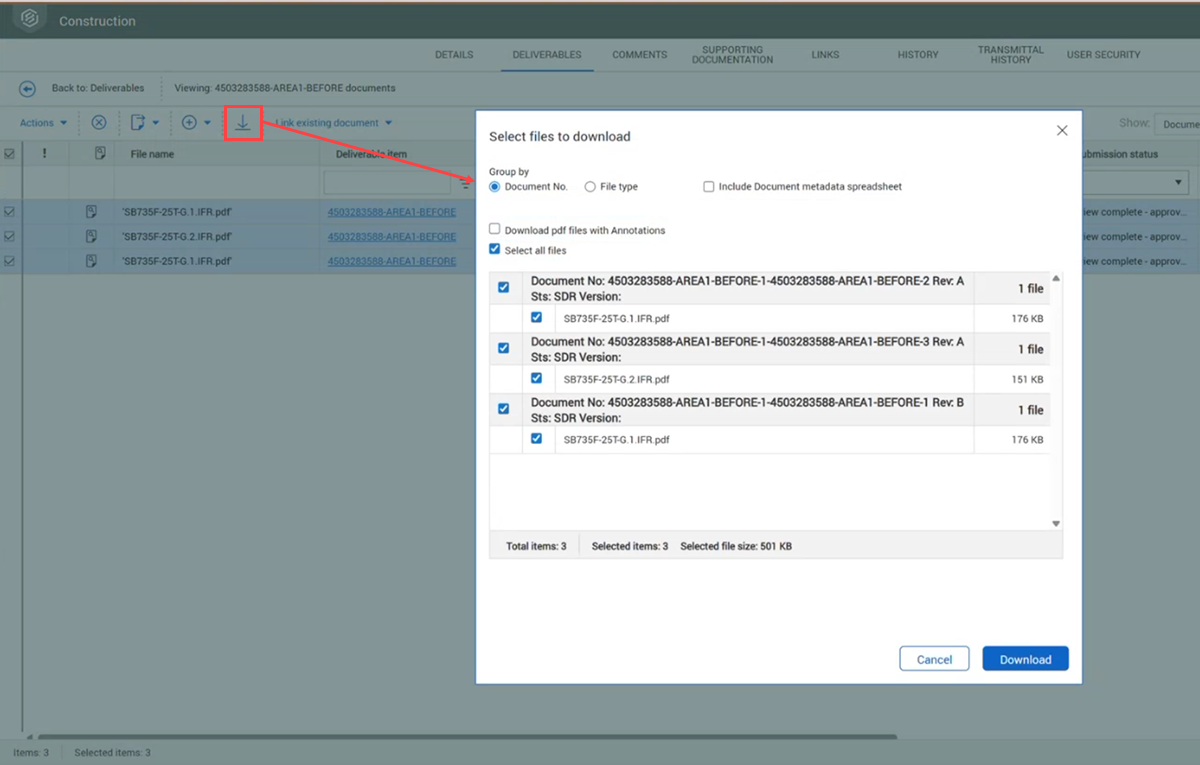
Task: Close the Select files to download dialog
Action: click(x=1062, y=131)
